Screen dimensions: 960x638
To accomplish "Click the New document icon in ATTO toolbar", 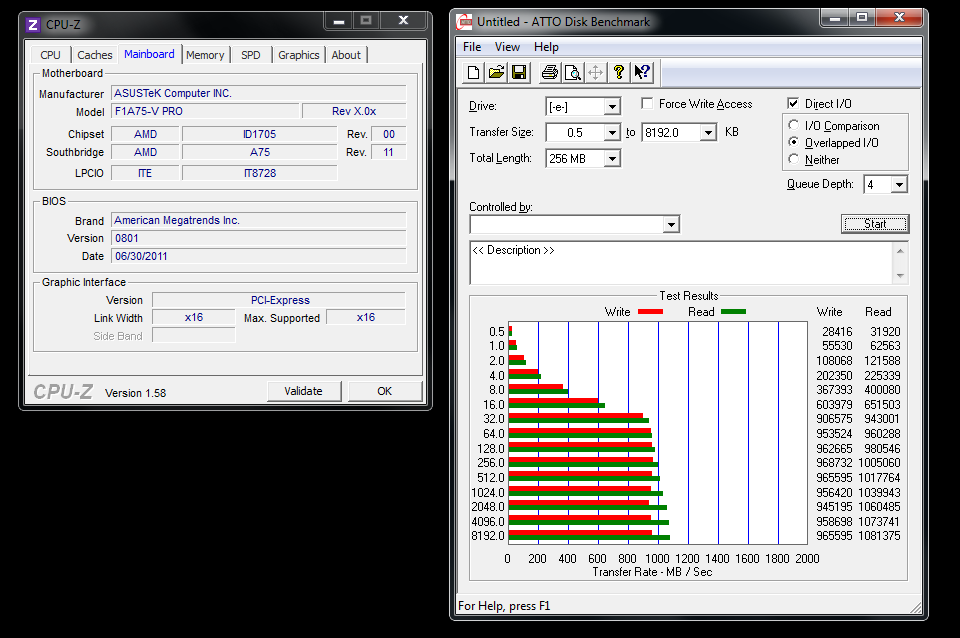I will (x=473, y=72).
